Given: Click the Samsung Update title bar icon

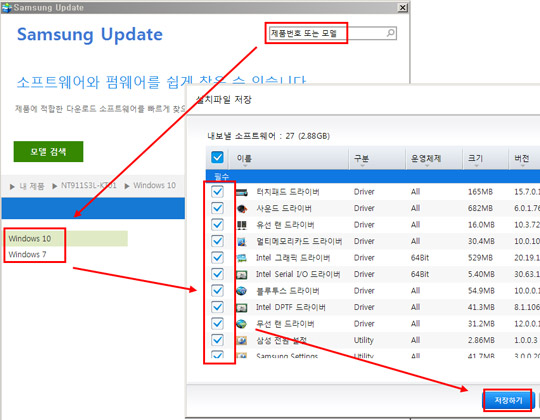Looking at the screenshot, I should 6,7.
